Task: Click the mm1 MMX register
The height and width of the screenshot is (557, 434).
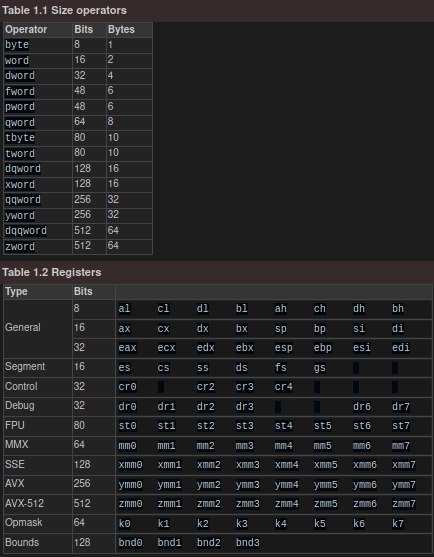Action: coord(167,445)
